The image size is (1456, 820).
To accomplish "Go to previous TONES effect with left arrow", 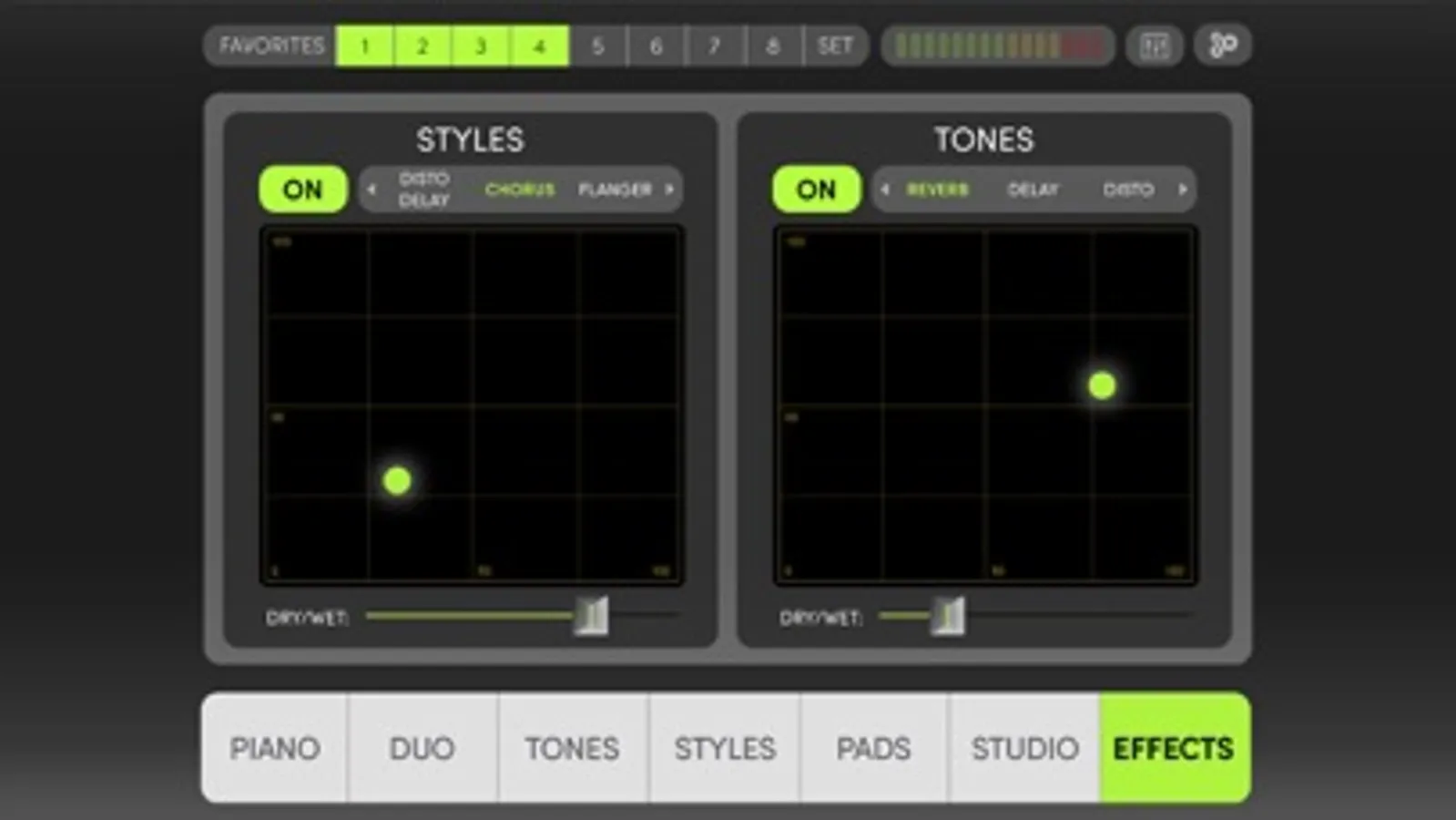I will [x=885, y=190].
